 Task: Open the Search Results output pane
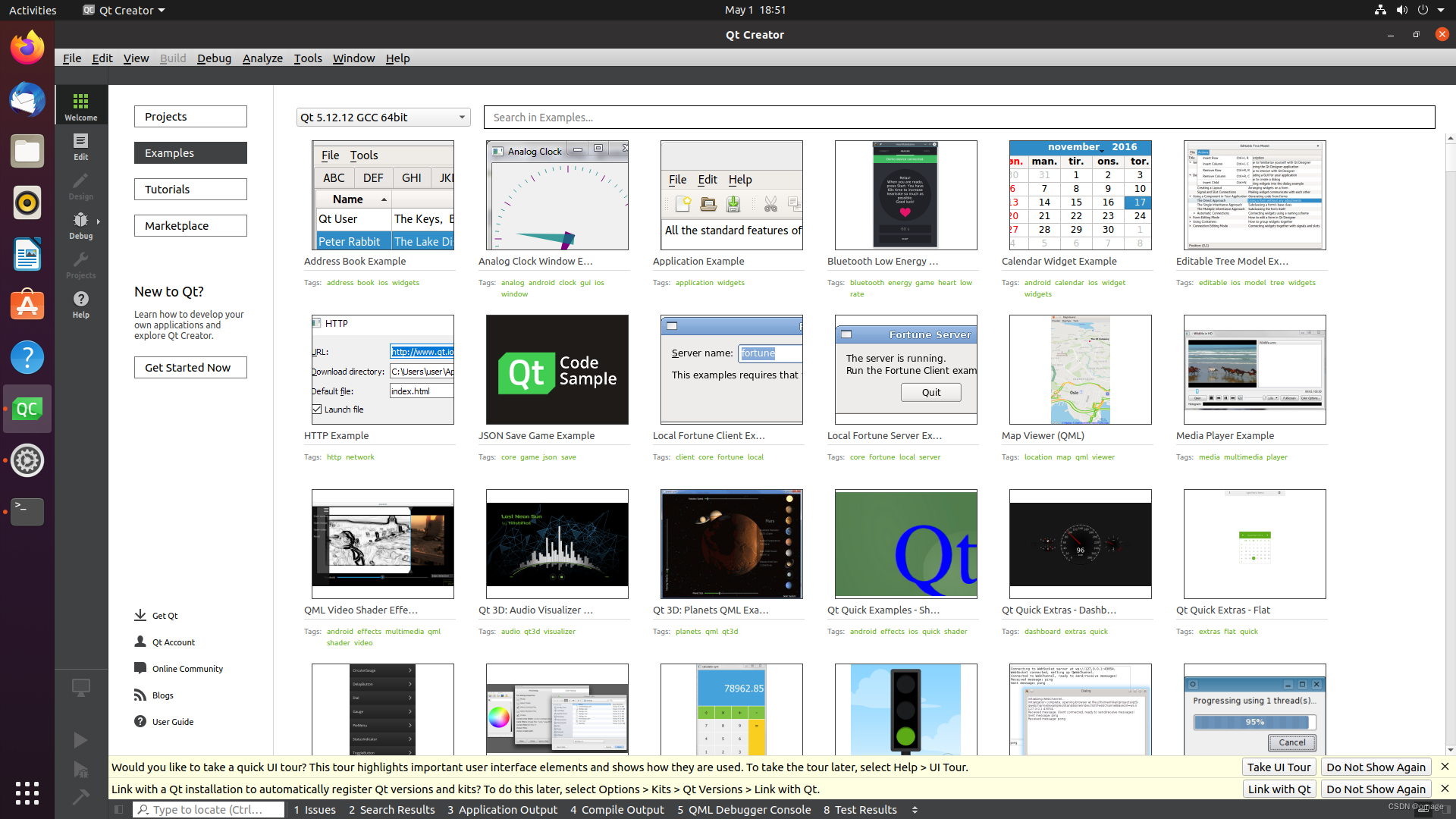point(391,809)
